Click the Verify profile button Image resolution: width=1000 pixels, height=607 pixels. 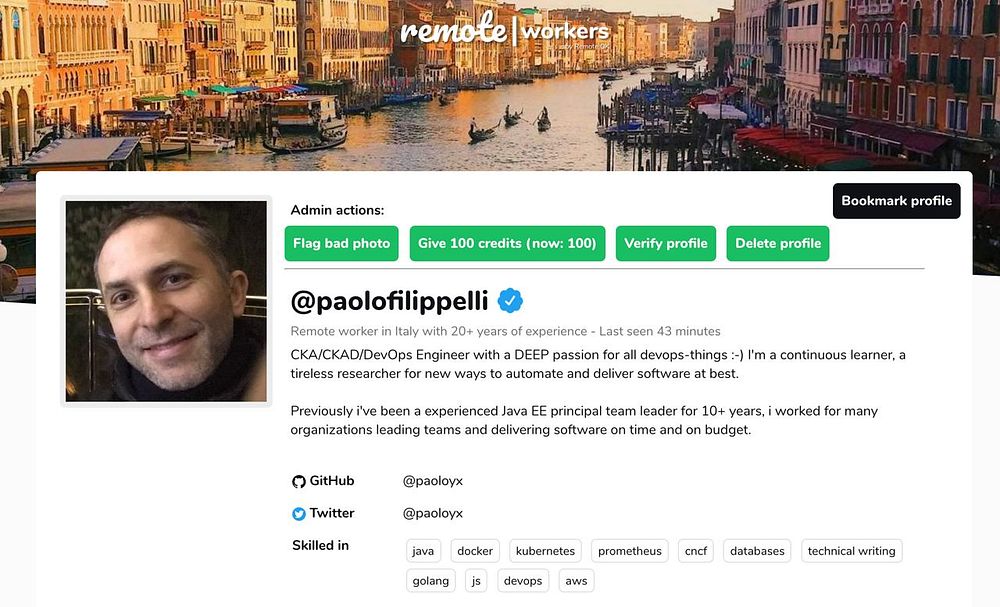[x=666, y=244]
